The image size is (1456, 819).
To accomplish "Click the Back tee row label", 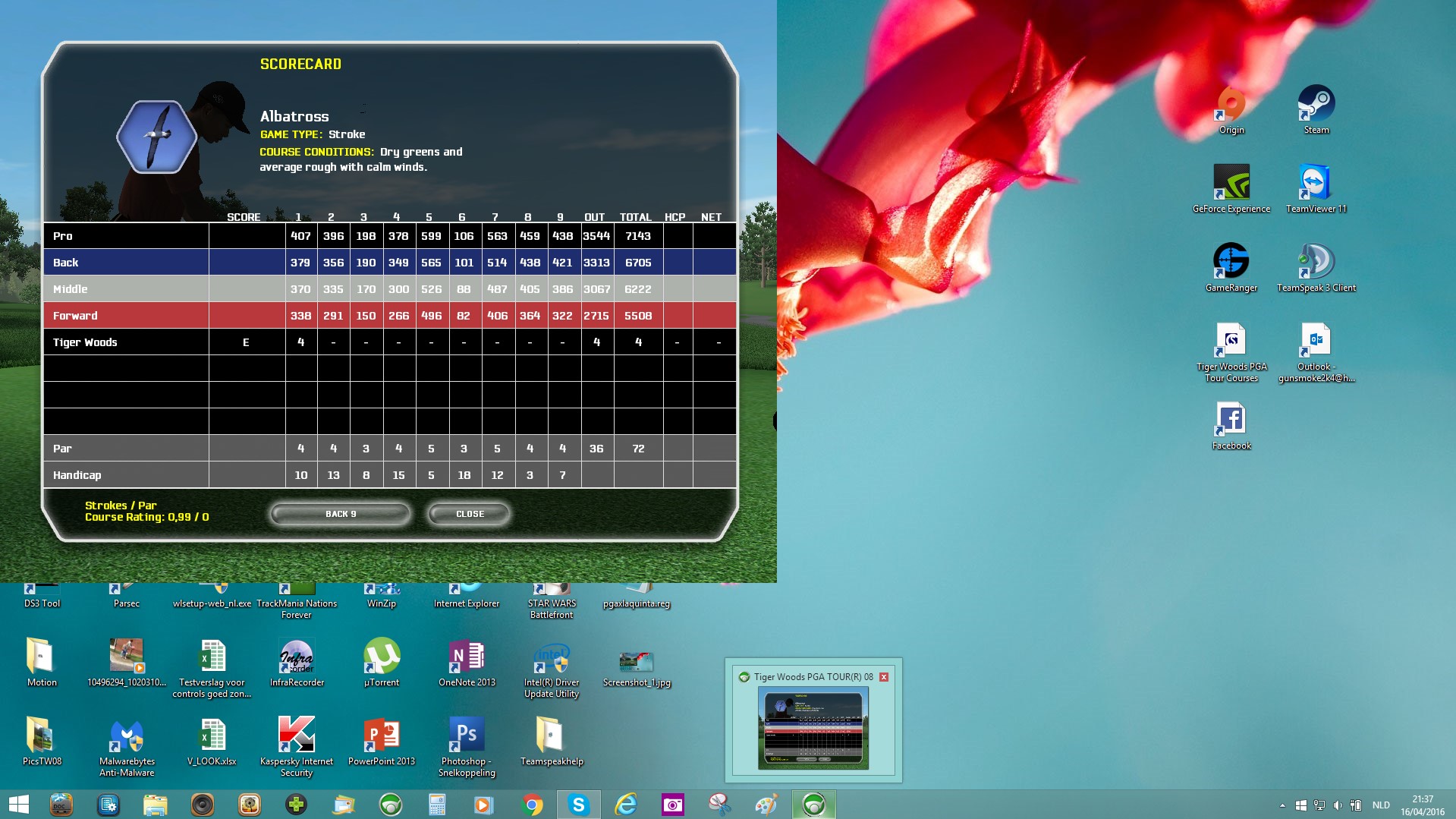I will point(66,263).
